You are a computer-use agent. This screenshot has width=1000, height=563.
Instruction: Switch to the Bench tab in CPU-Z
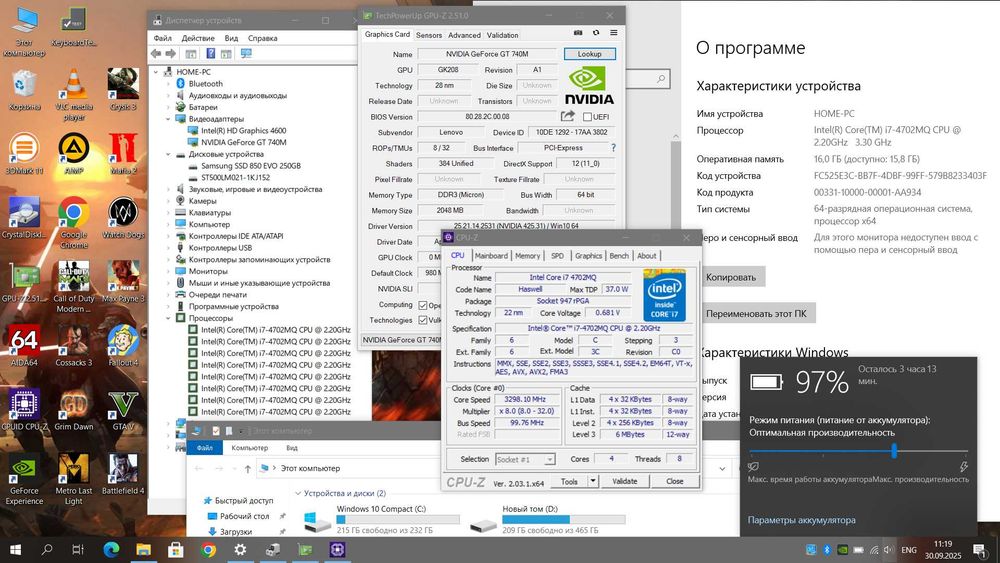[619, 256]
